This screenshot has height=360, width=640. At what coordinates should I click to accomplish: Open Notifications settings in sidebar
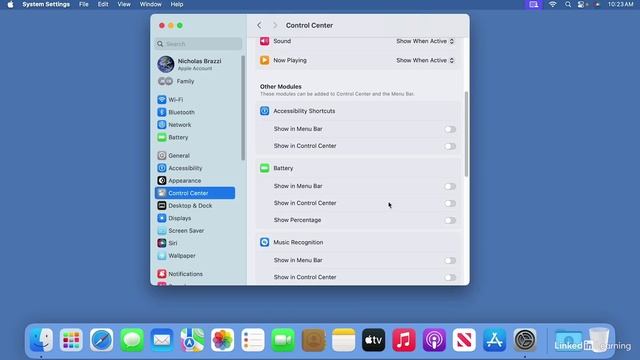195,273
